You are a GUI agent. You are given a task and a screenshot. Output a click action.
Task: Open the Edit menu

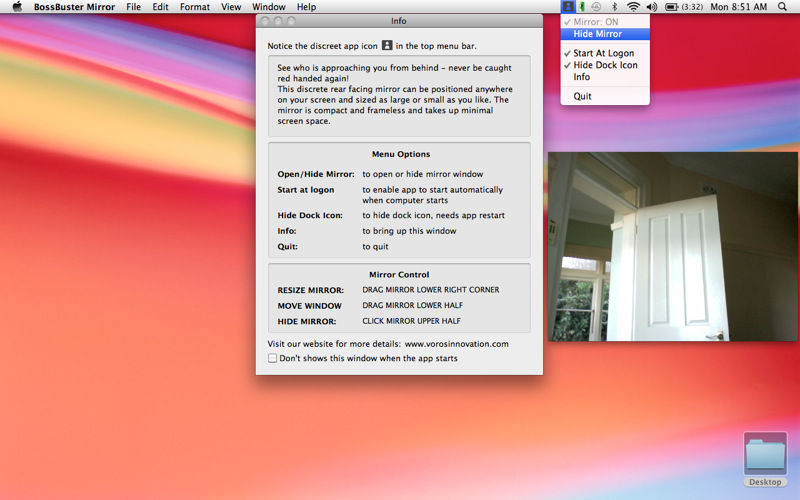click(160, 7)
